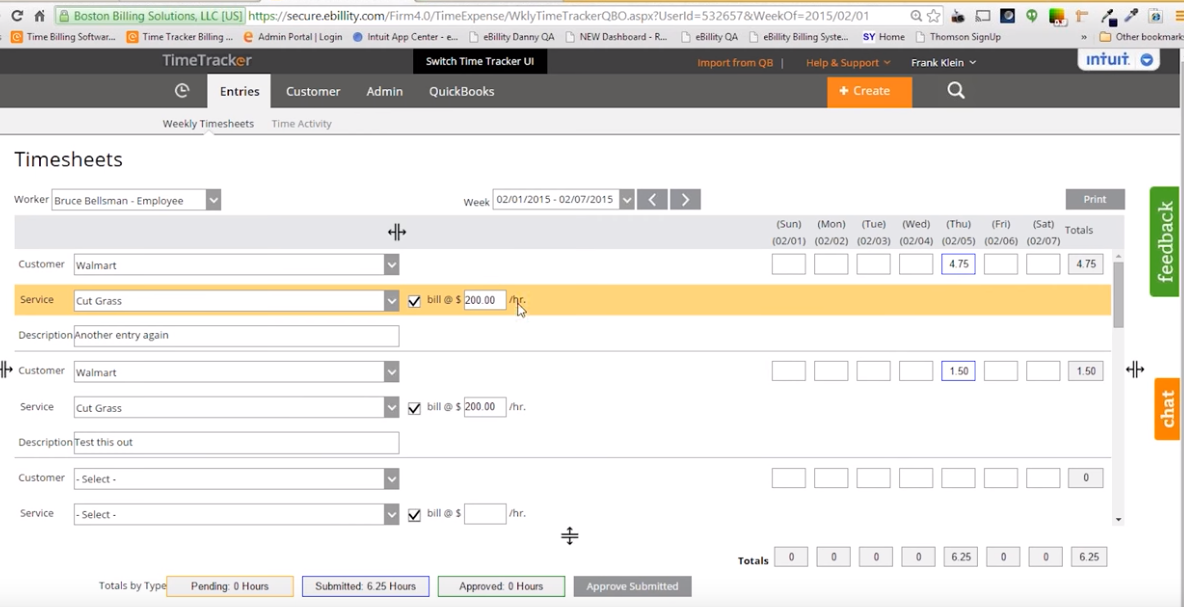This screenshot has width=1184, height=607.
Task: Open the Customer tab
Action: [x=313, y=91]
